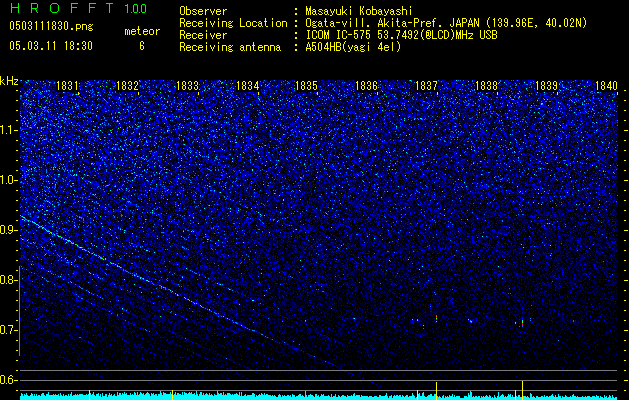Click the red meteor echo before 1839
This screenshot has height=400, width=629.
[522, 323]
